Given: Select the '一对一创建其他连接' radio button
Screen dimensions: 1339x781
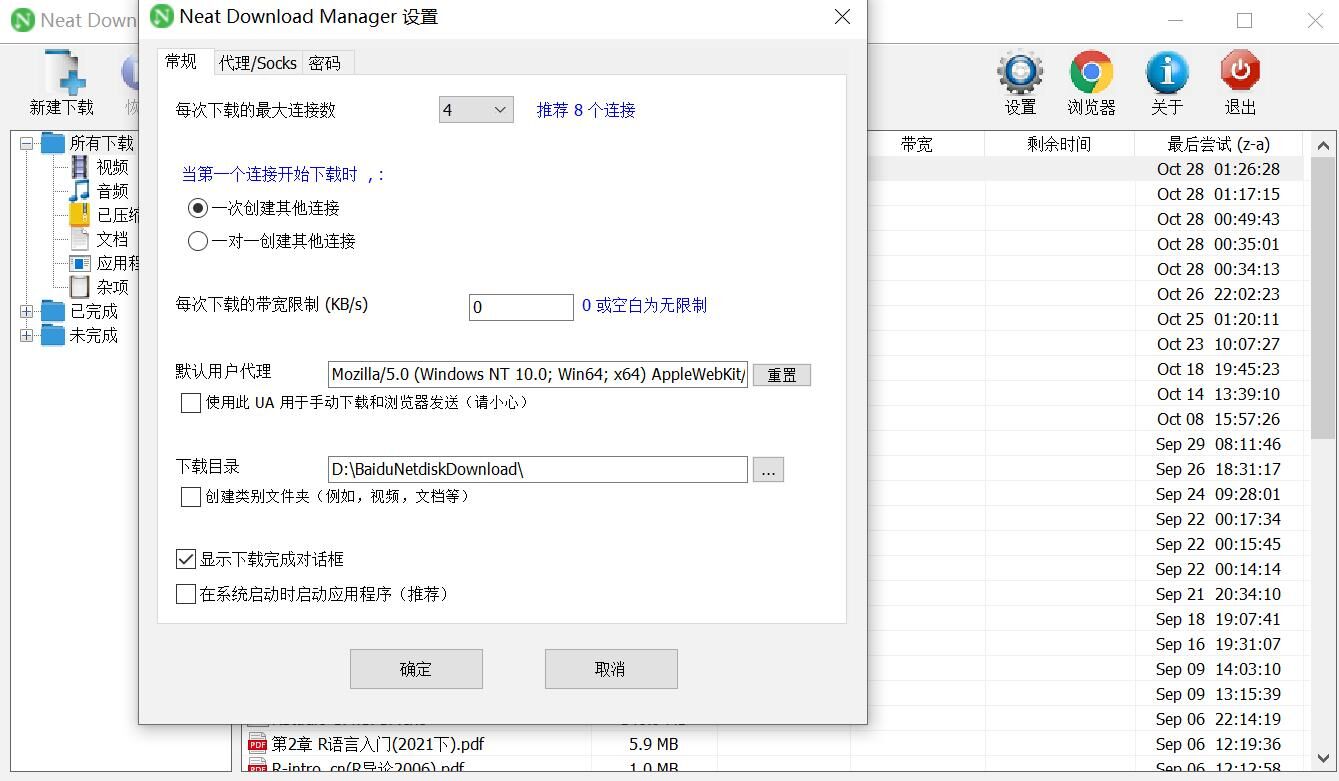Looking at the screenshot, I should [198, 241].
